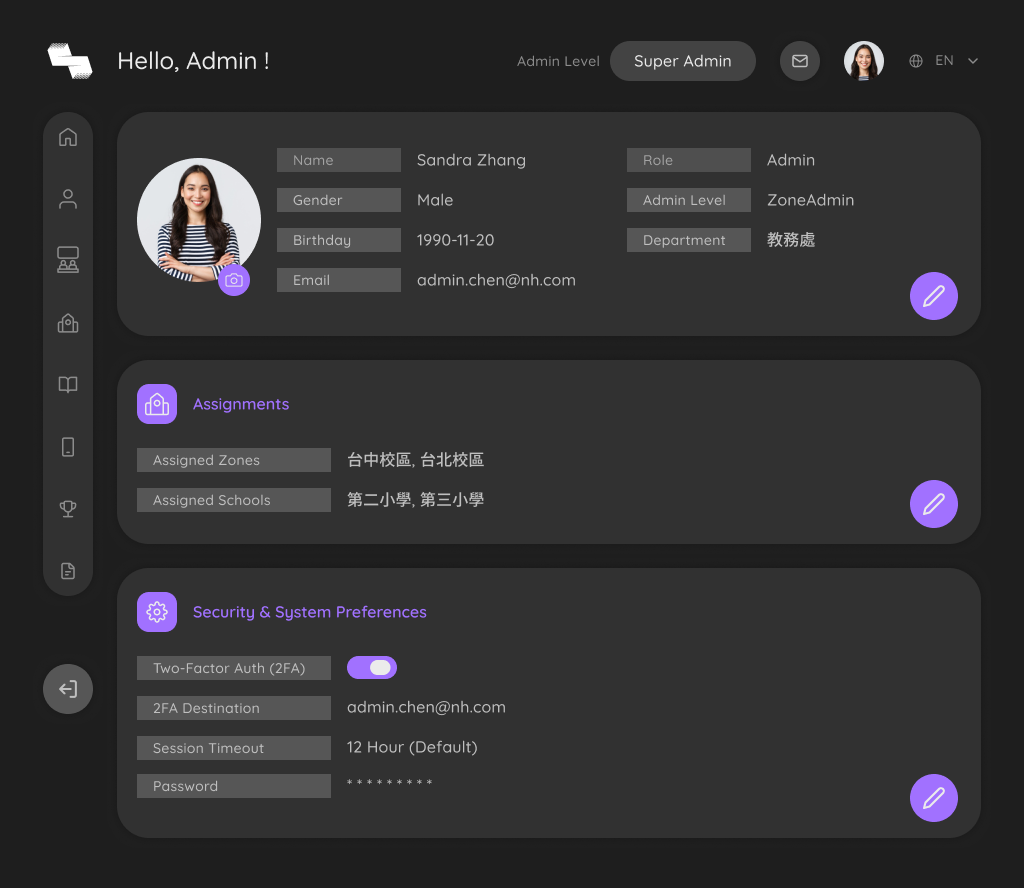Open the Home page from sidebar
Viewport: 1024px width, 888px height.
[68, 137]
